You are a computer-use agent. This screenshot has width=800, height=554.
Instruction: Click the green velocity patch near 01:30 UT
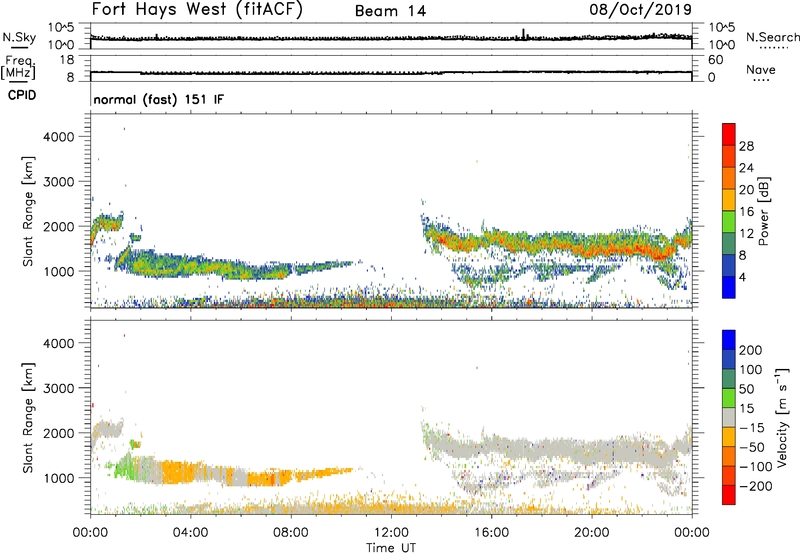(123, 467)
